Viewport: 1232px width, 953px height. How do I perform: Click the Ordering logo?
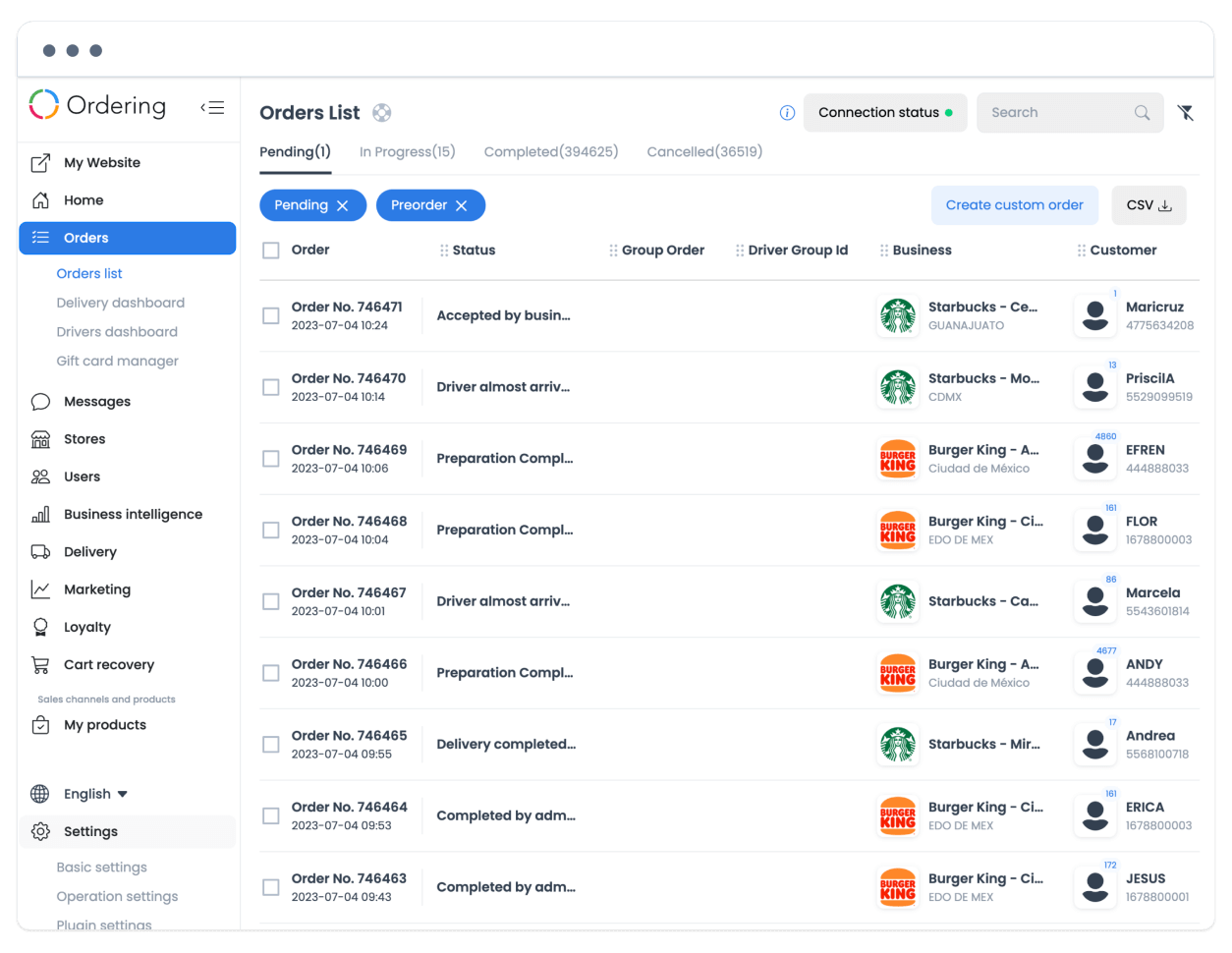(x=97, y=105)
